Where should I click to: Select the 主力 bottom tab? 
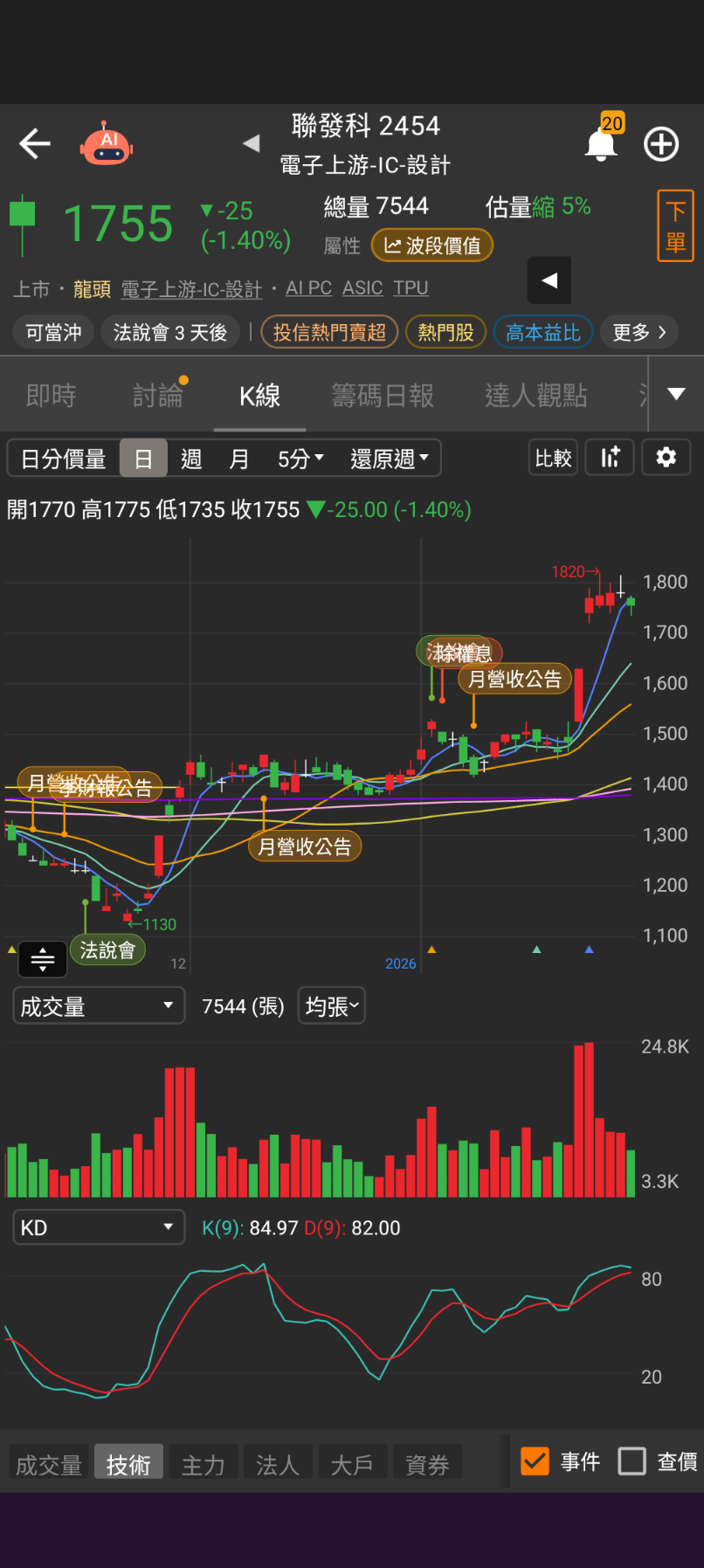(203, 1464)
